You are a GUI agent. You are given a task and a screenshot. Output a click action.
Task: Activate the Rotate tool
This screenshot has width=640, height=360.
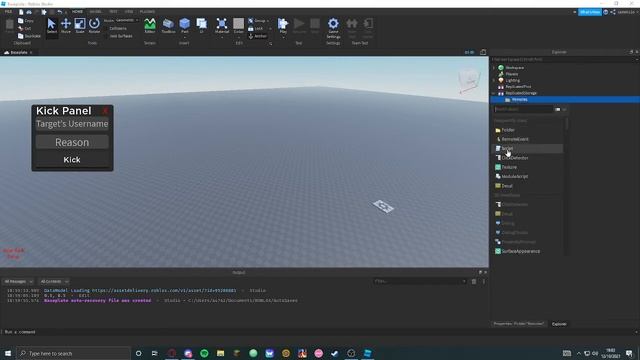(x=94, y=26)
